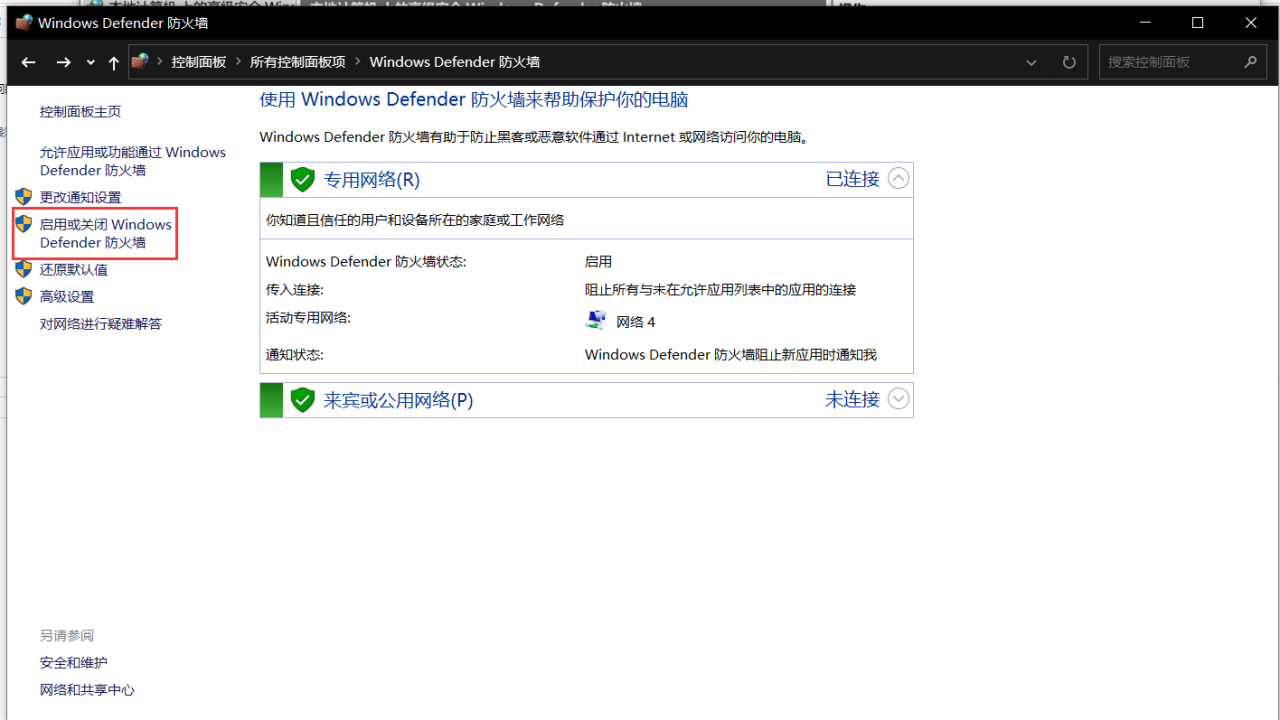Image resolution: width=1280 pixels, height=720 pixels.
Task: Click the Forward navigation arrow
Action: (x=63, y=62)
